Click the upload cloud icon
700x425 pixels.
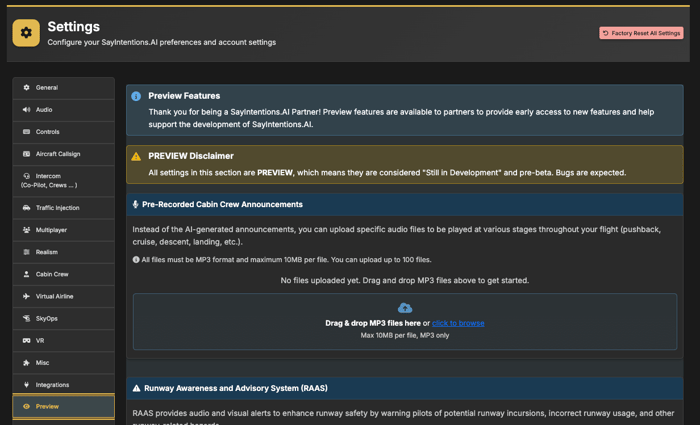click(x=404, y=308)
